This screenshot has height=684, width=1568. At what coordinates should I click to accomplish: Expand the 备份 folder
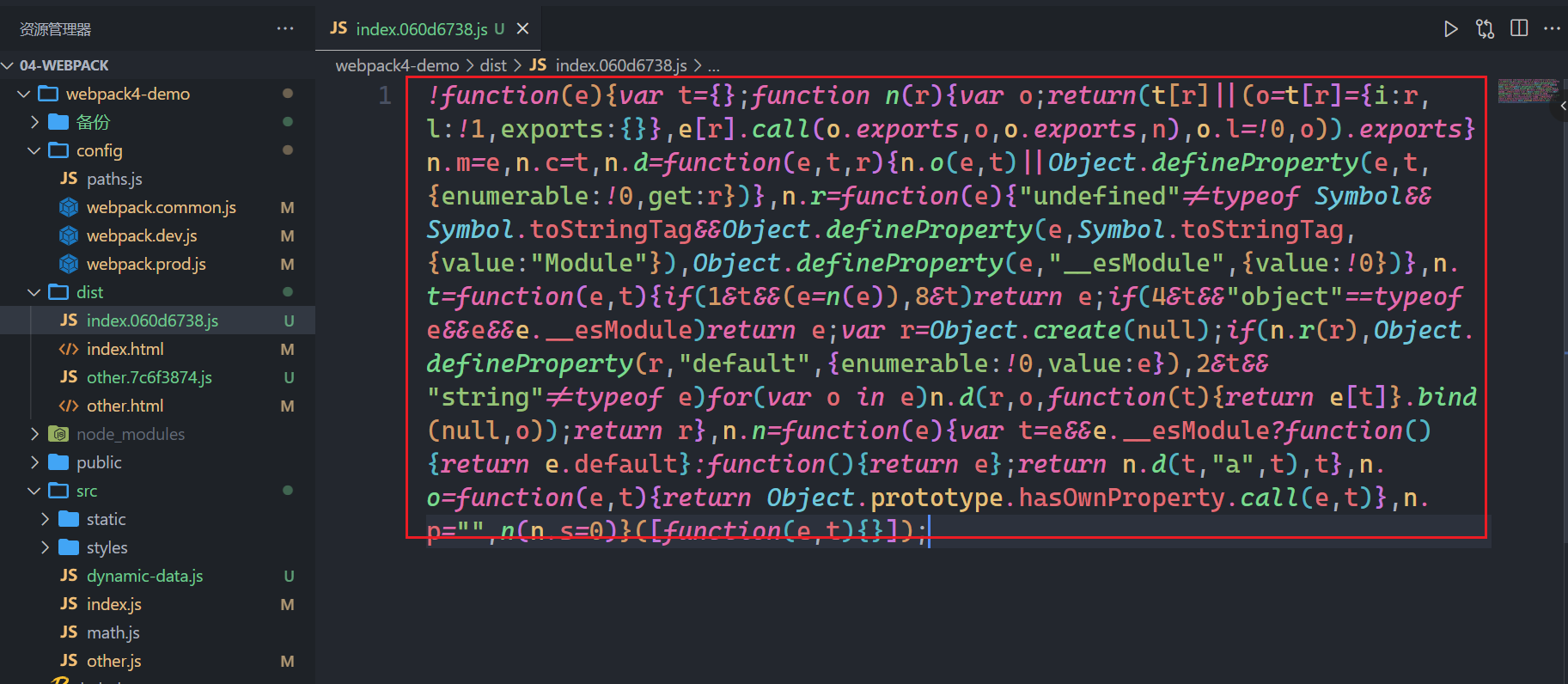click(34, 122)
